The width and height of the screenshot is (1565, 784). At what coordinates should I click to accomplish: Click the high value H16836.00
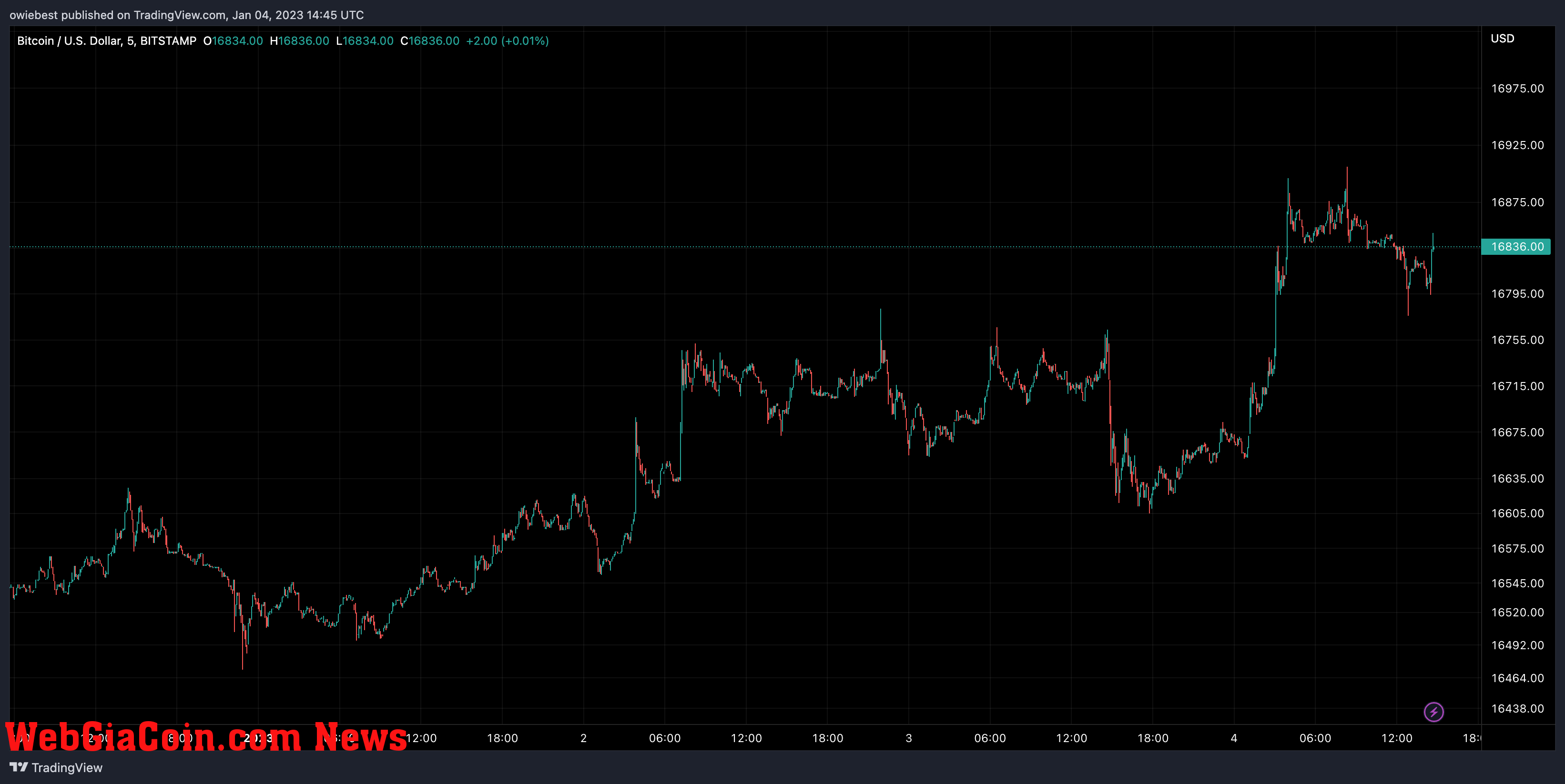click(299, 40)
